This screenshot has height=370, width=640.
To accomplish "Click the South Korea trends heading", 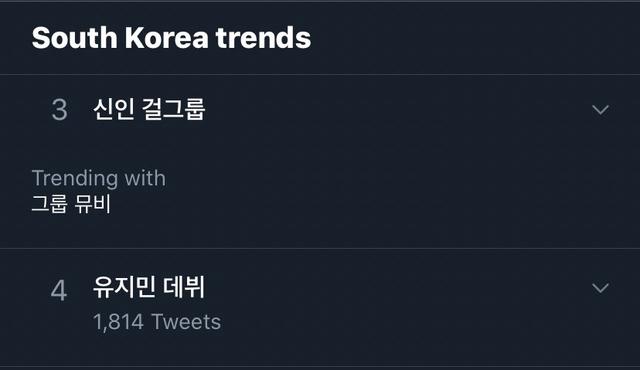I will tap(171, 38).
